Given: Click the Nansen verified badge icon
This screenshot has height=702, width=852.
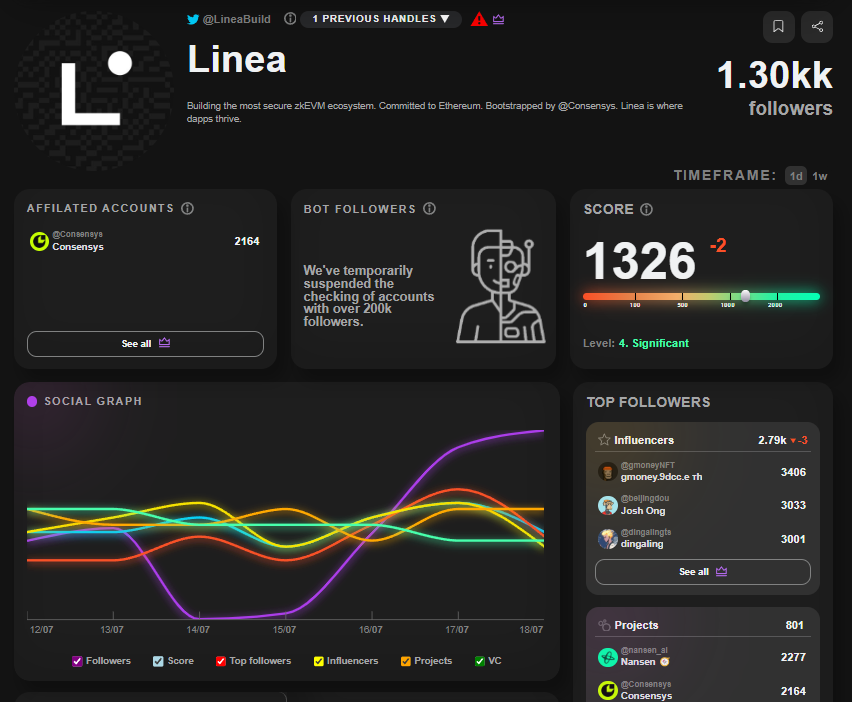Looking at the screenshot, I should point(665,661).
